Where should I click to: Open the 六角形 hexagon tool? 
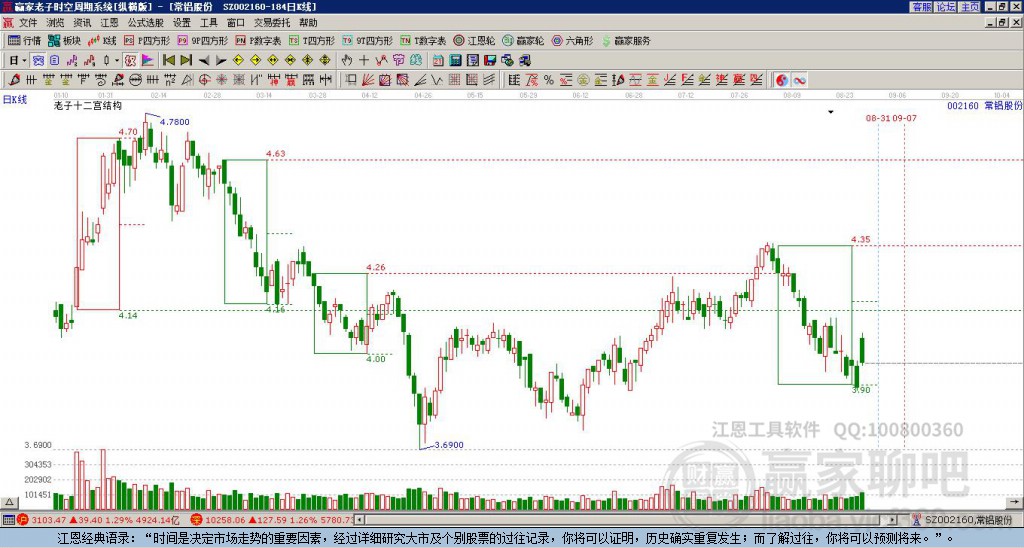click(x=572, y=40)
